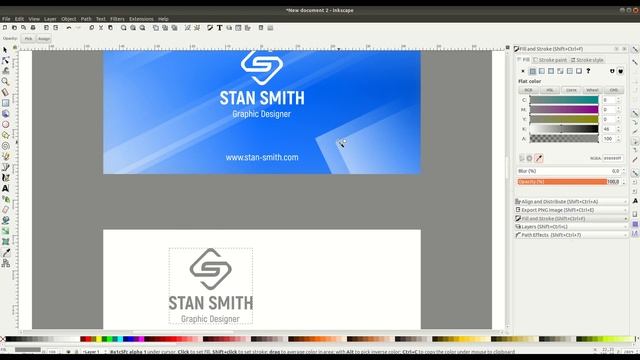Toggle the Assign opacity button
Screen dimensions: 640x360
tap(44, 39)
